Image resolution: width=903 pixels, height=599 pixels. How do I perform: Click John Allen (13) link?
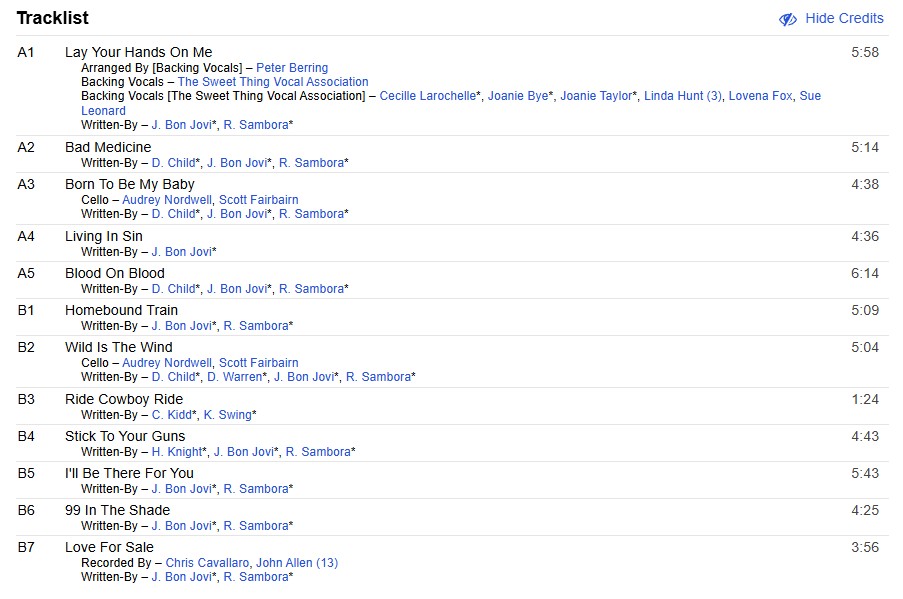coord(297,562)
